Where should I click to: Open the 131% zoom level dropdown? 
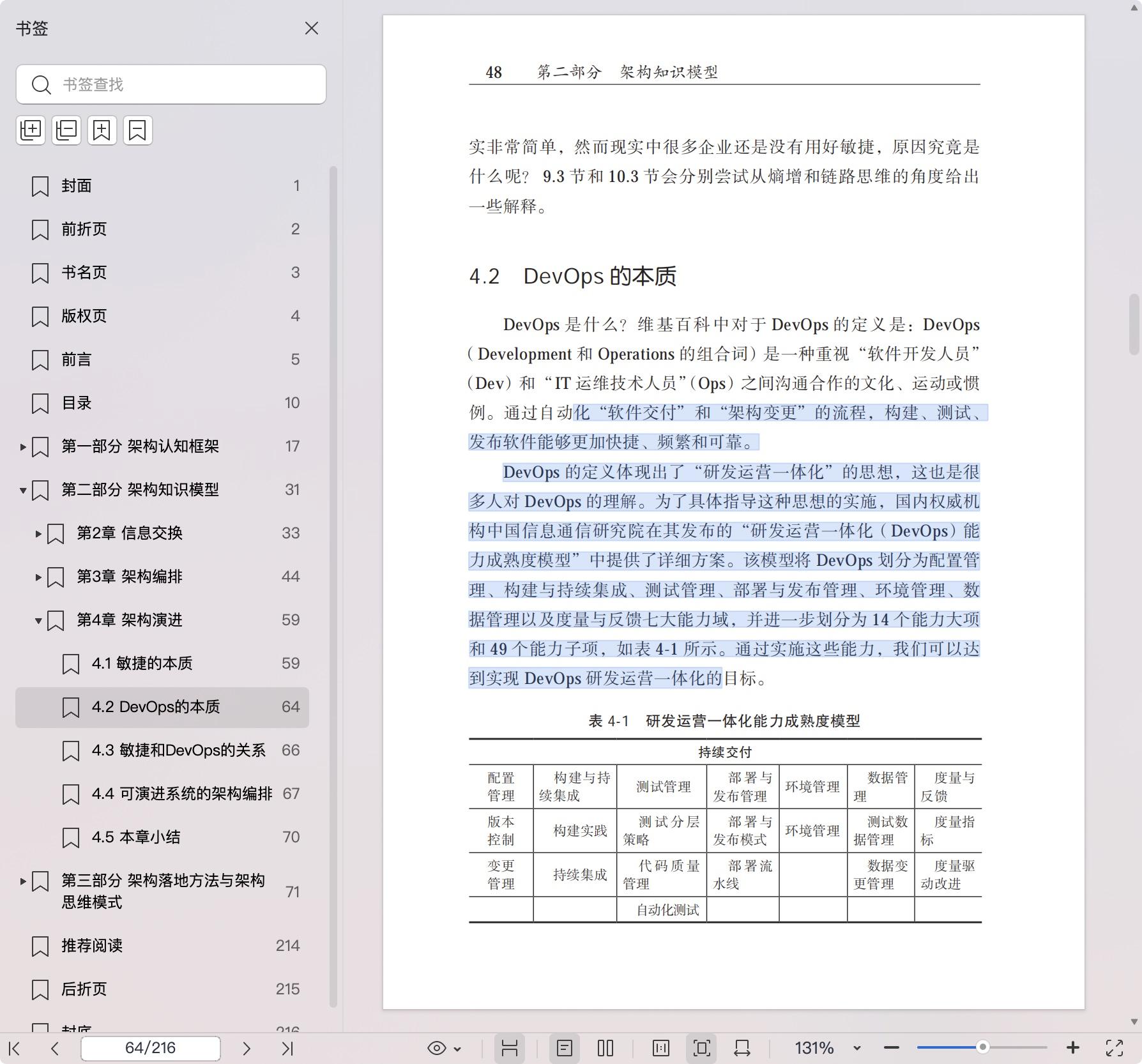[857, 1049]
